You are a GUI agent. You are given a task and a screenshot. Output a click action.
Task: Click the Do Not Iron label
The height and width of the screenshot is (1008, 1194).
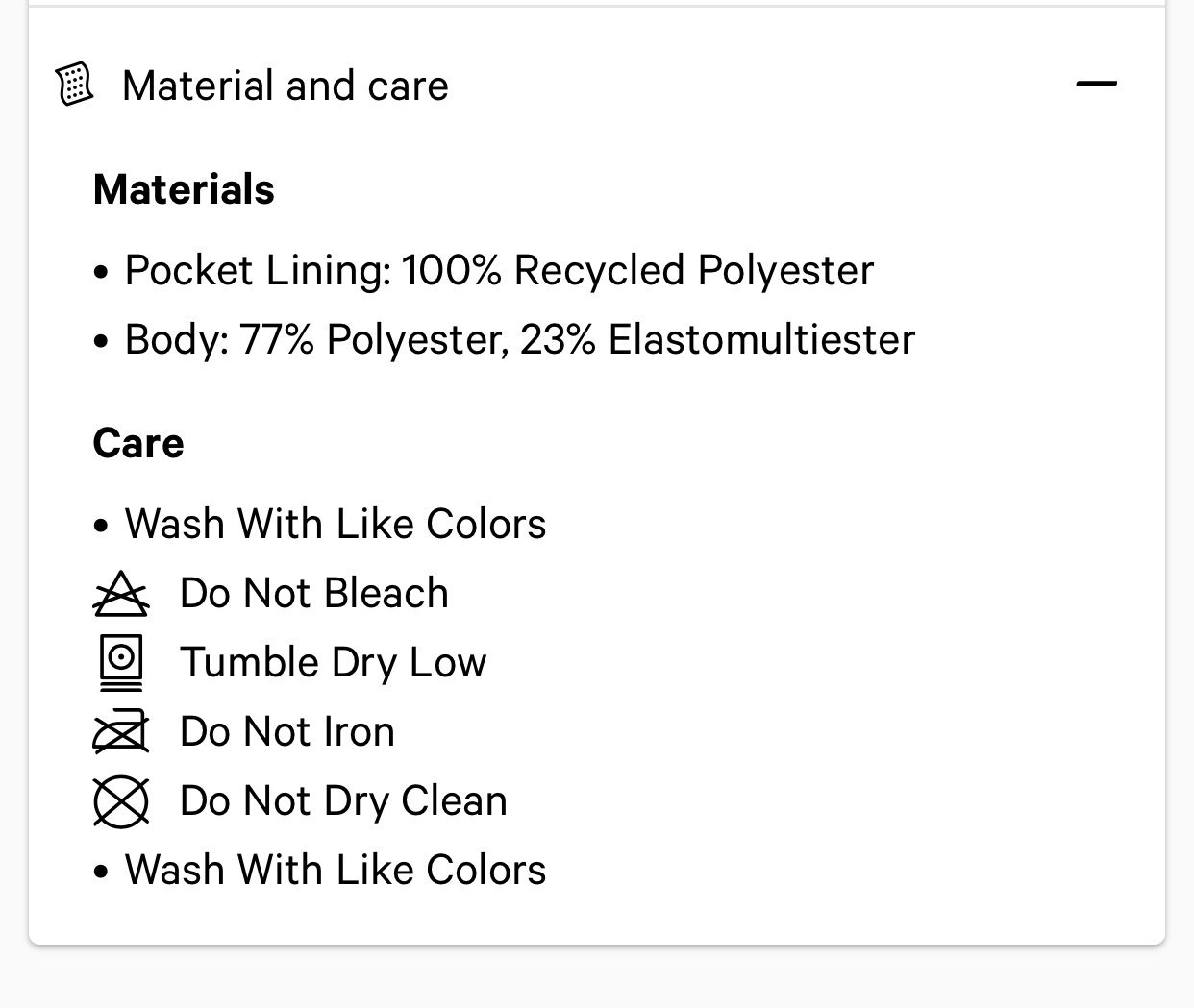[287, 732]
